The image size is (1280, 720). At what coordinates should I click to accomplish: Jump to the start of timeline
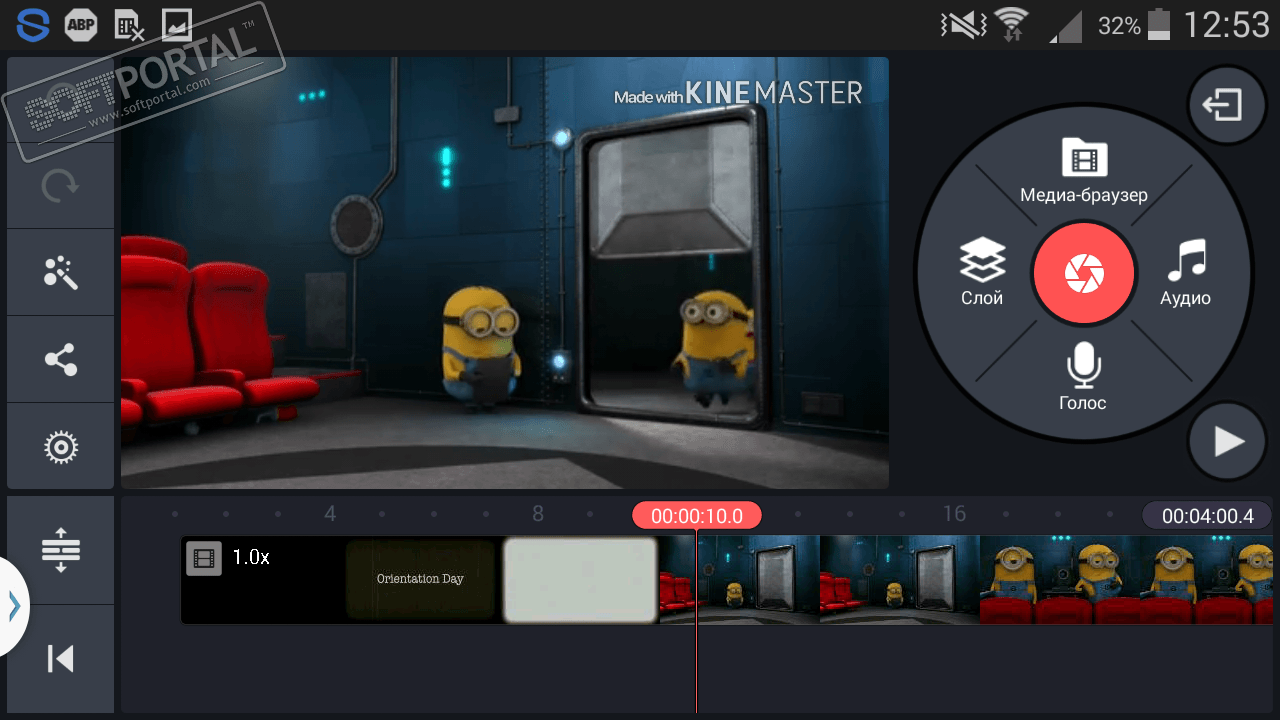tap(61, 658)
